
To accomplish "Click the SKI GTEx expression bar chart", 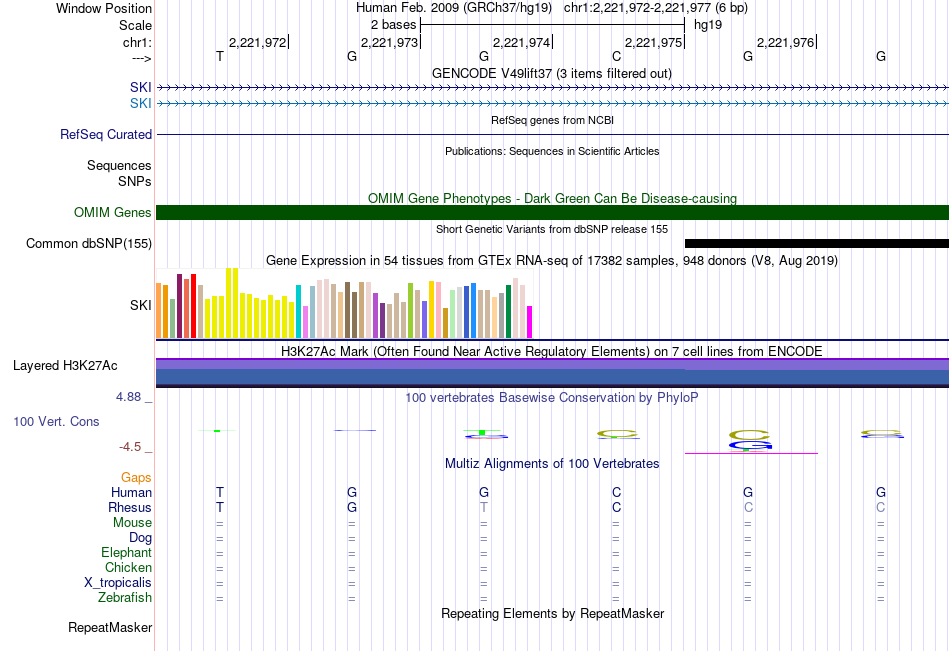I will 344,303.
